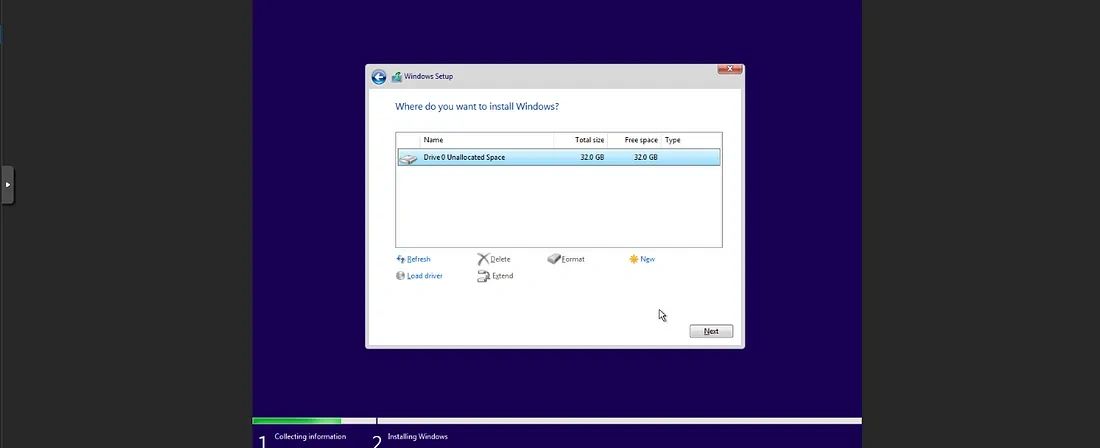Click the Format drive icon
The image size is (1100, 448).
[554, 259]
